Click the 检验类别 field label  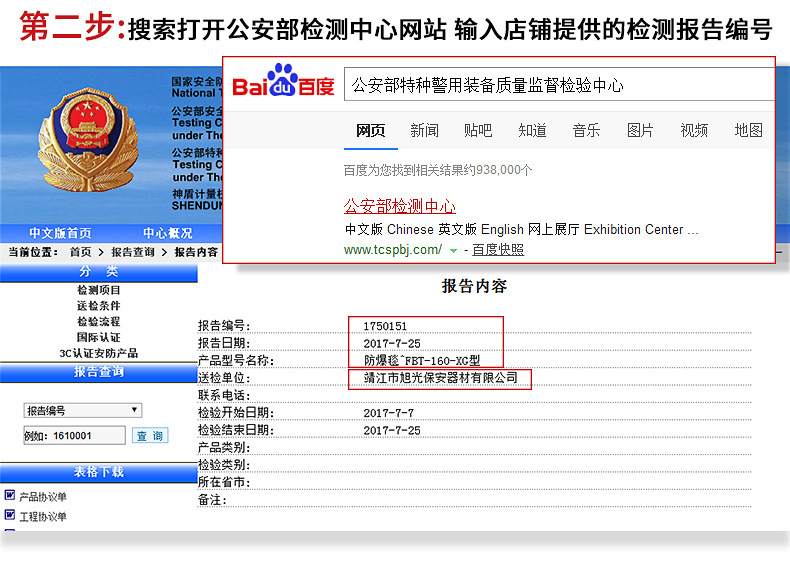(x=224, y=465)
